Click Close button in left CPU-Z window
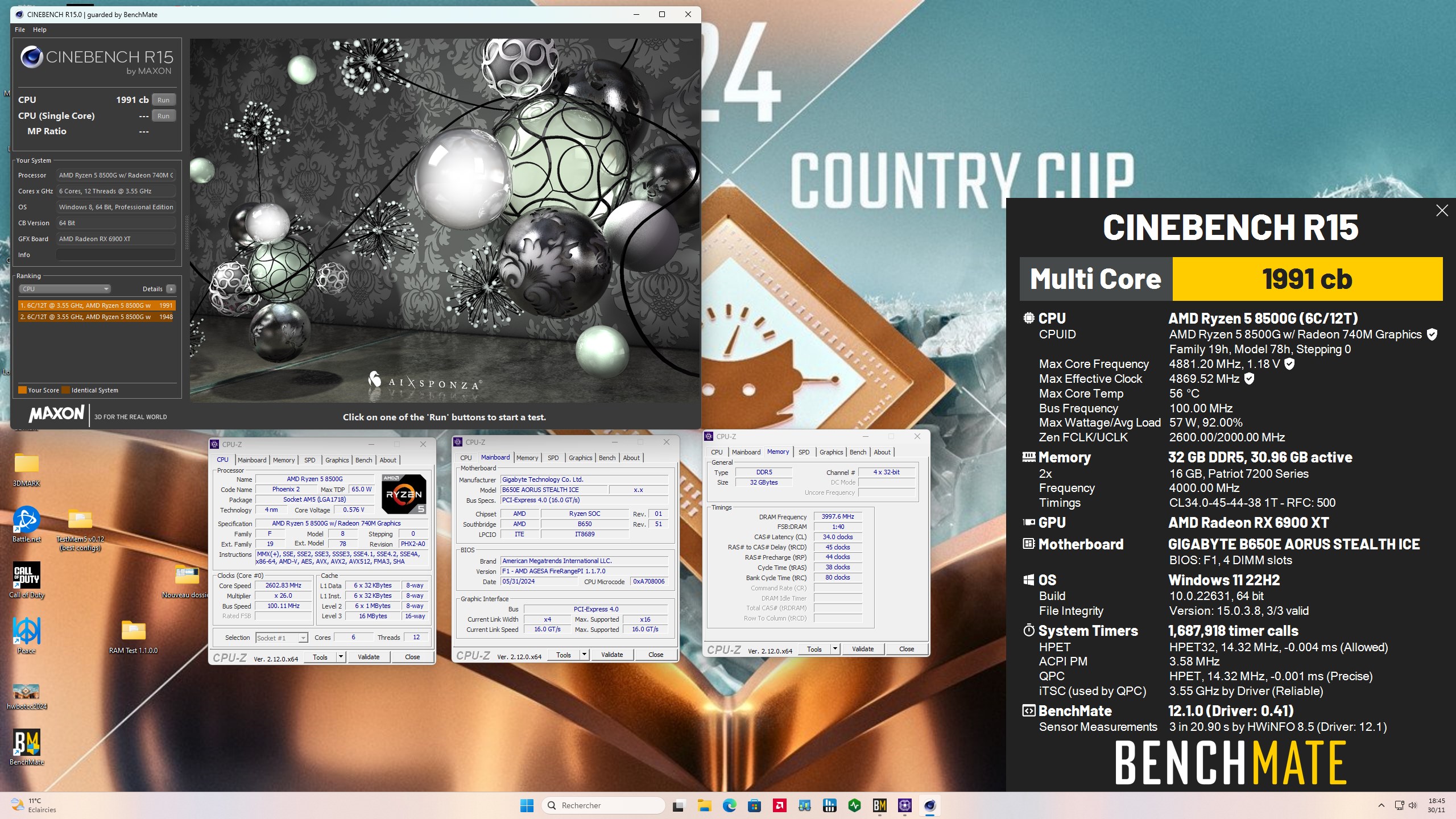The width and height of the screenshot is (1456, 819). pos(412,657)
